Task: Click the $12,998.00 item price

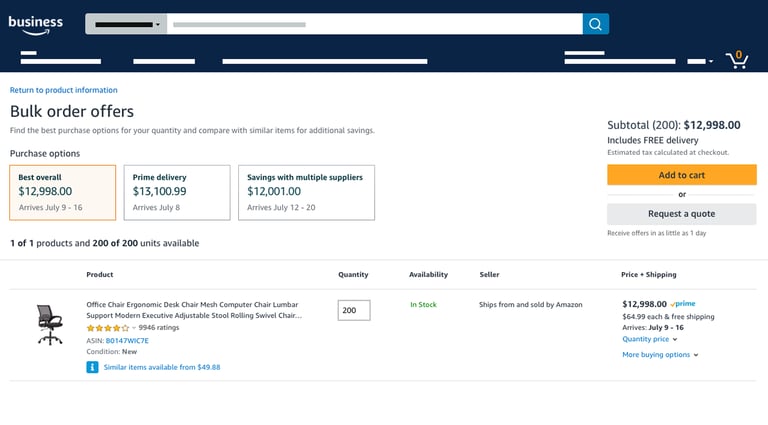Action: (645, 304)
